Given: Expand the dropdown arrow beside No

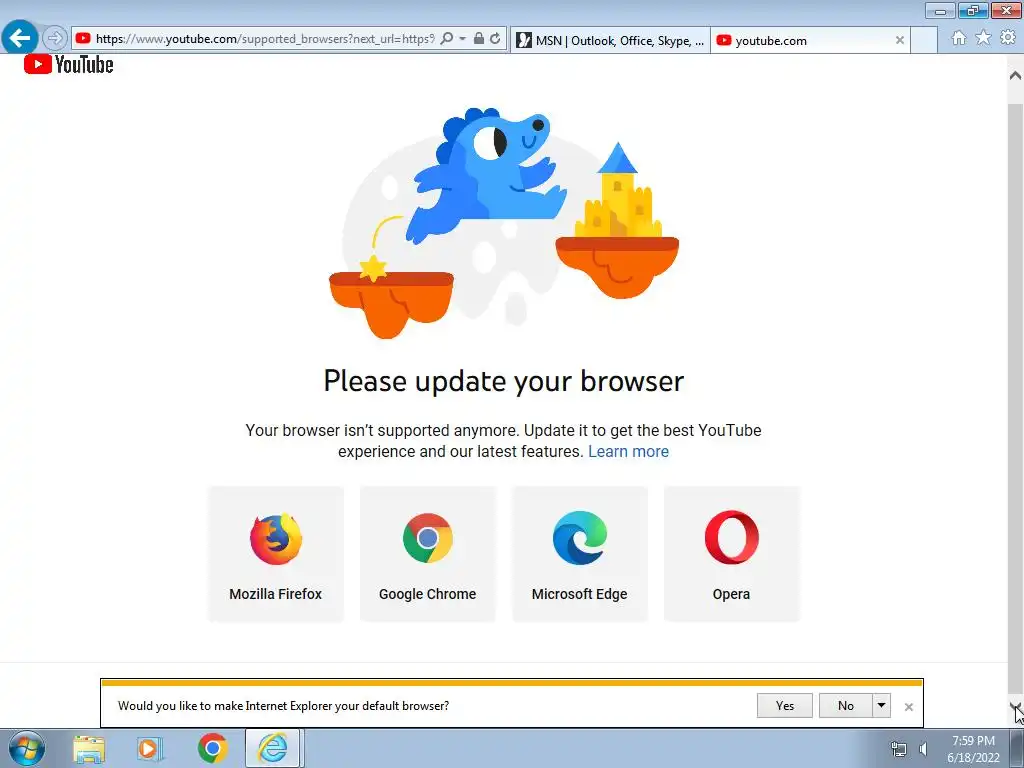Looking at the screenshot, I should (x=881, y=705).
